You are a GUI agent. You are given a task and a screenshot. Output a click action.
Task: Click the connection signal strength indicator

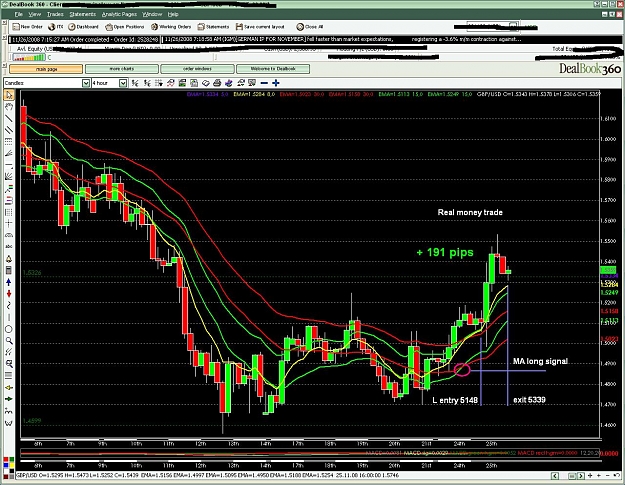(29, 58)
